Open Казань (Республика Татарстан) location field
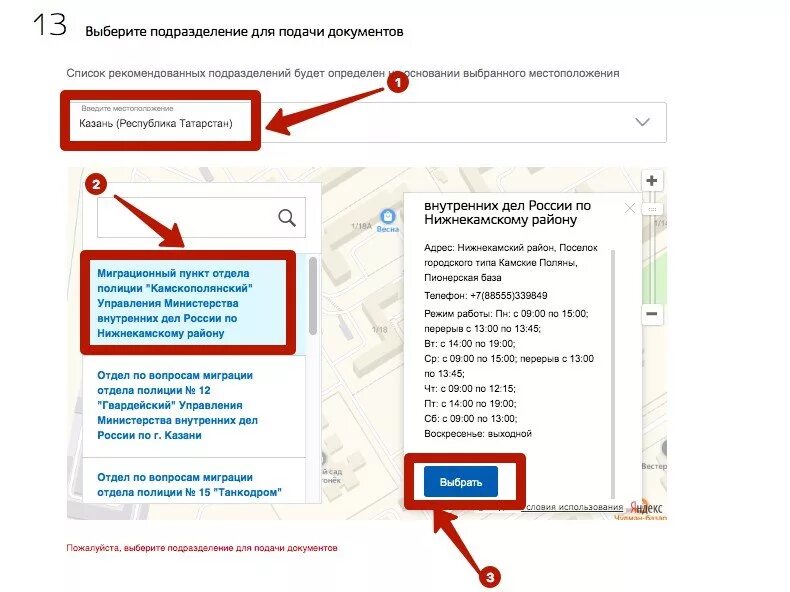The width and height of the screenshot is (790, 592). pyautogui.click(x=363, y=122)
